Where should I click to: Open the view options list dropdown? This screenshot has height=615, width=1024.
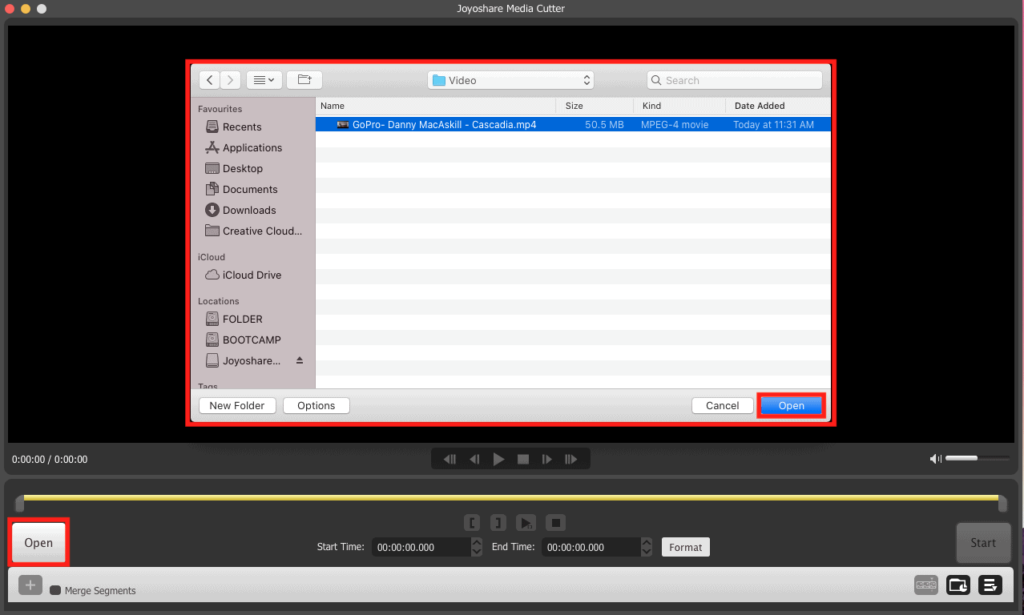pos(264,80)
